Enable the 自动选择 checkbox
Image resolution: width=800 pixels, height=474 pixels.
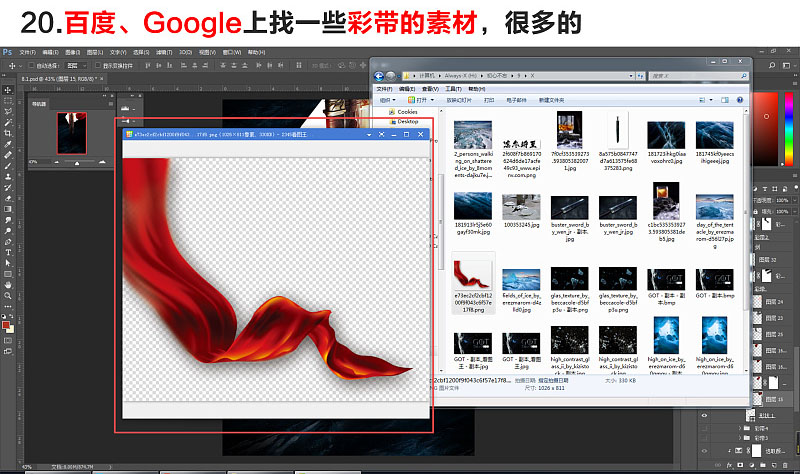click(x=31, y=65)
